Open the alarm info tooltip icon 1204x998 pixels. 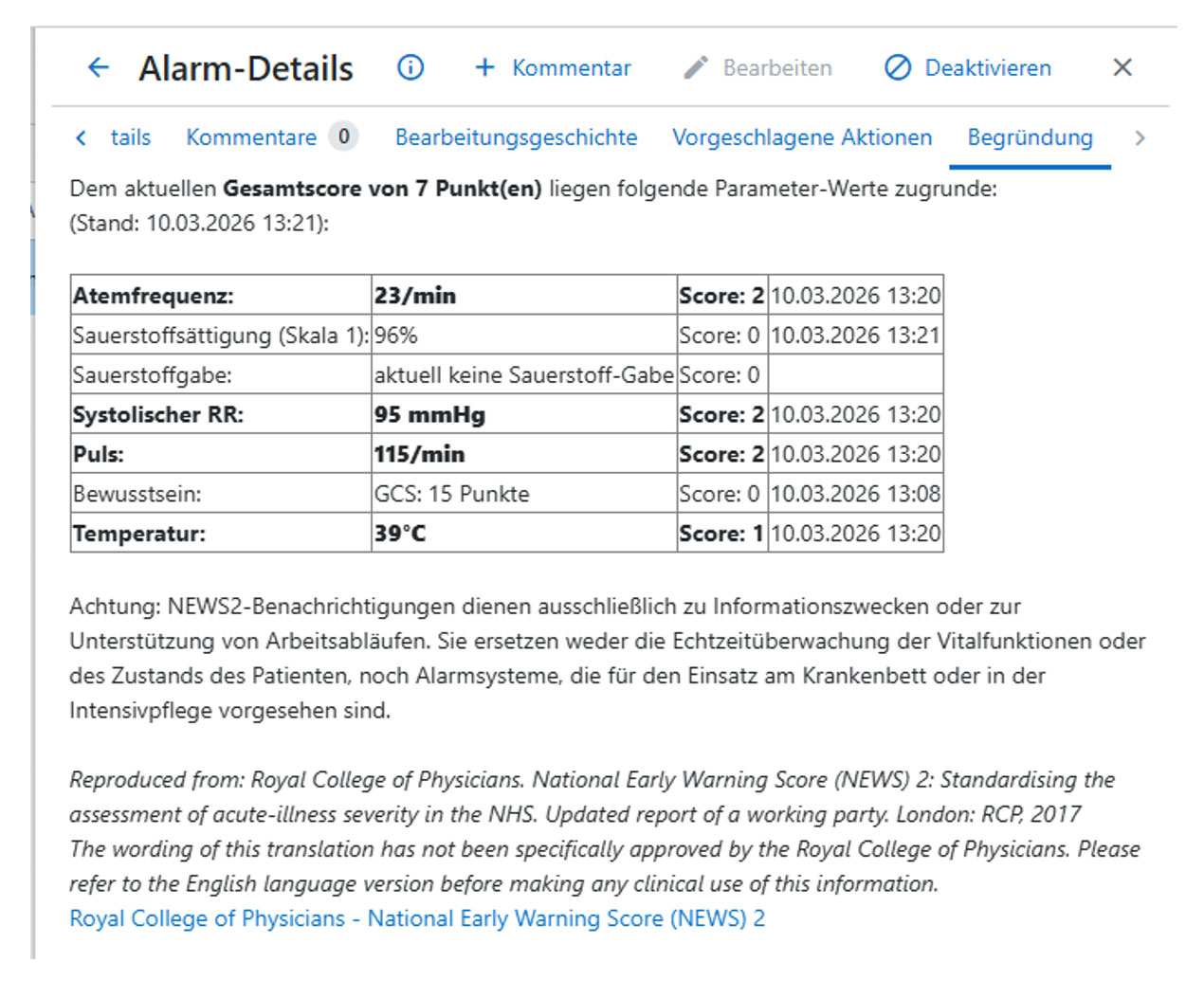[x=410, y=67]
